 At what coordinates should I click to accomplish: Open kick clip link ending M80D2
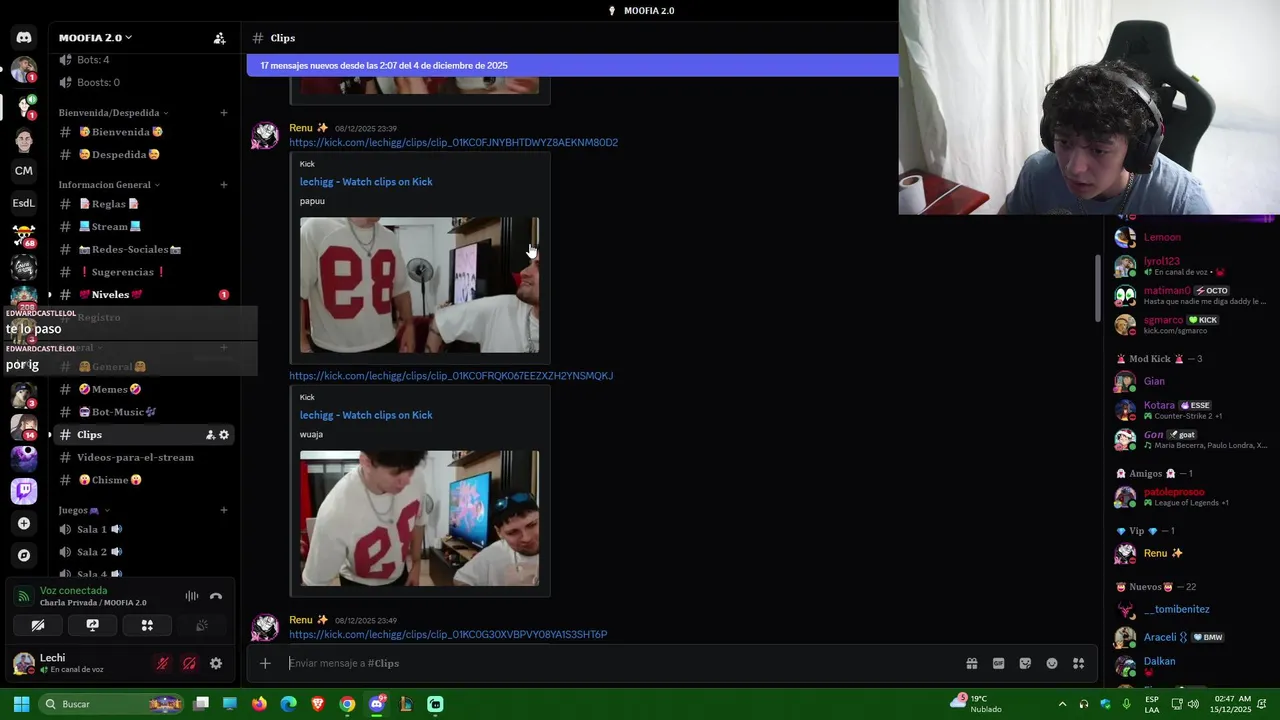[x=453, y=143]
